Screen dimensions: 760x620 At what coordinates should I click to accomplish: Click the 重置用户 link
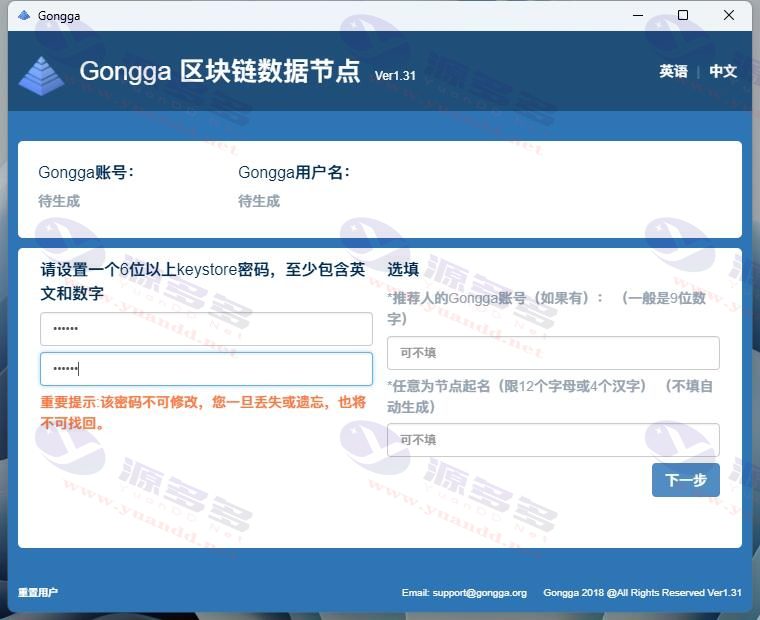(x=38, y=592)
